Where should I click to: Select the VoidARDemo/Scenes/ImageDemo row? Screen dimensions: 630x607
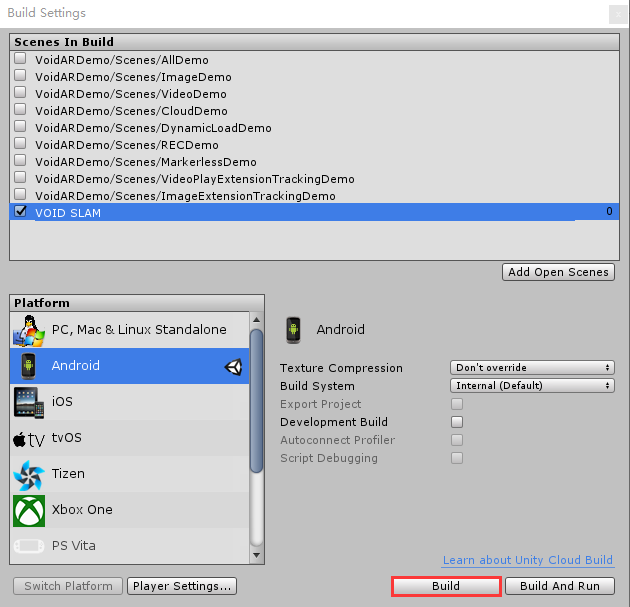(x=314, y=77)
